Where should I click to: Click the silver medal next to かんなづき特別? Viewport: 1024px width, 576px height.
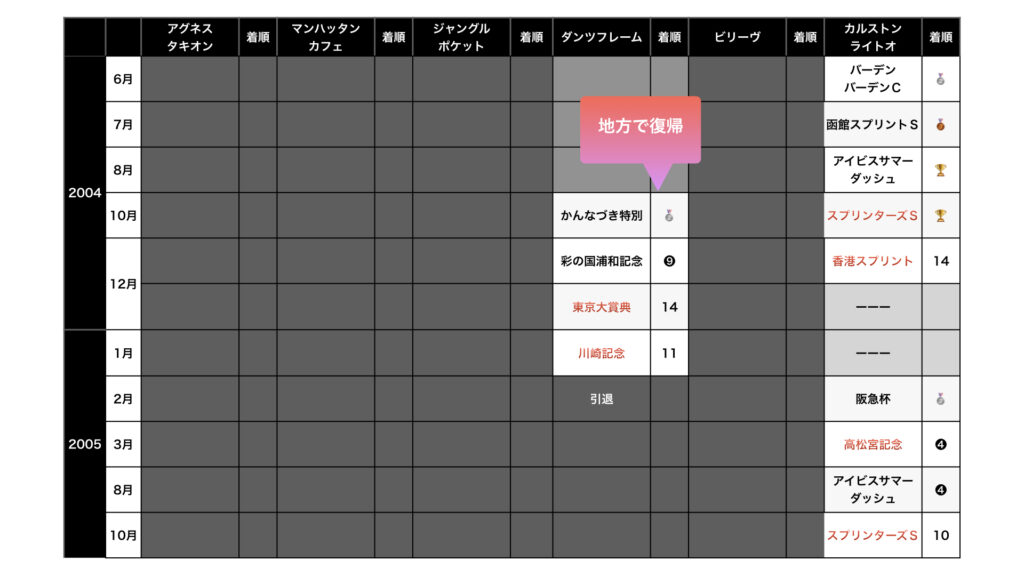(669, 215)
